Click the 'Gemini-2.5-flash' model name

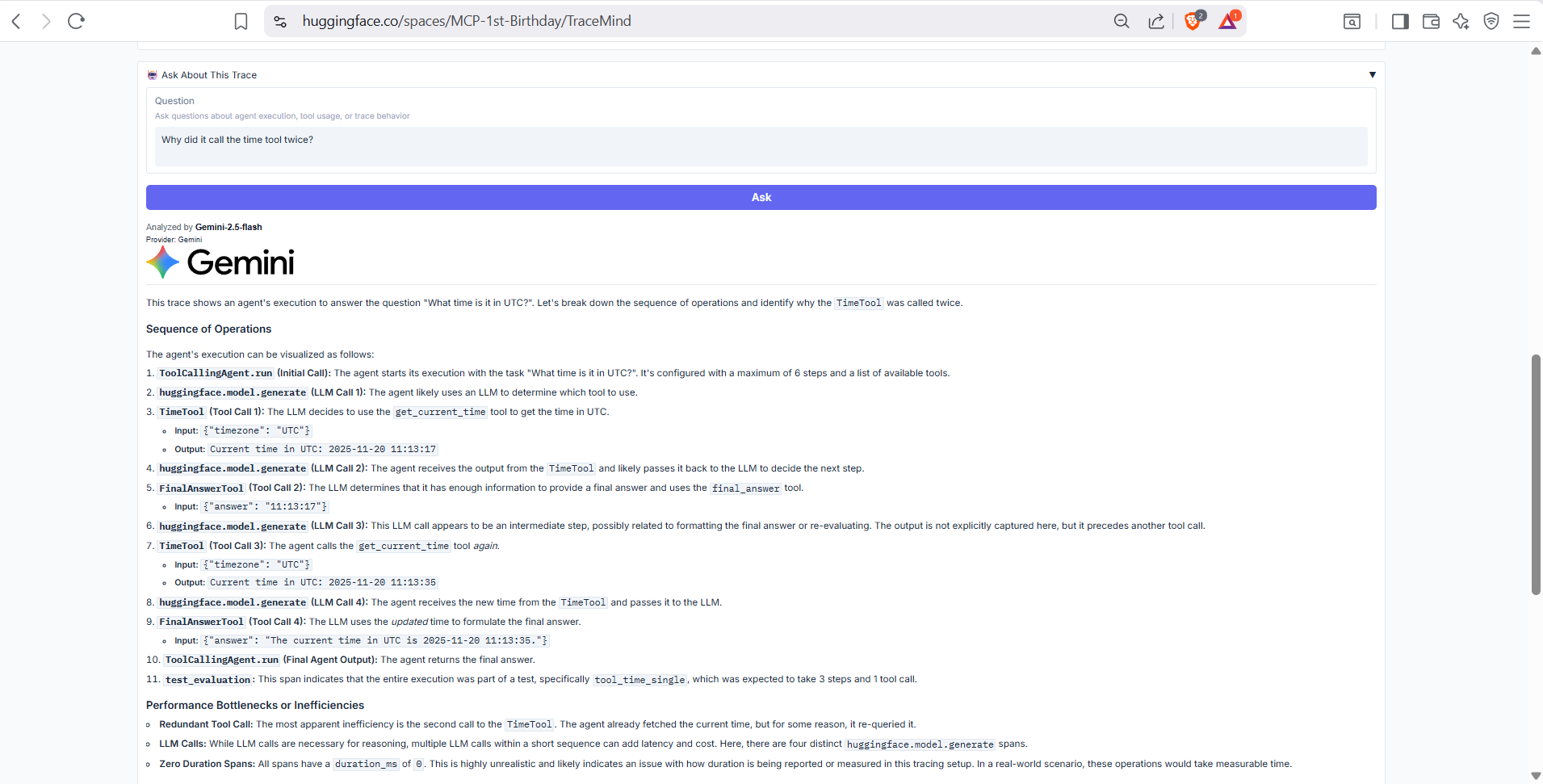click(x=229, y=227)
